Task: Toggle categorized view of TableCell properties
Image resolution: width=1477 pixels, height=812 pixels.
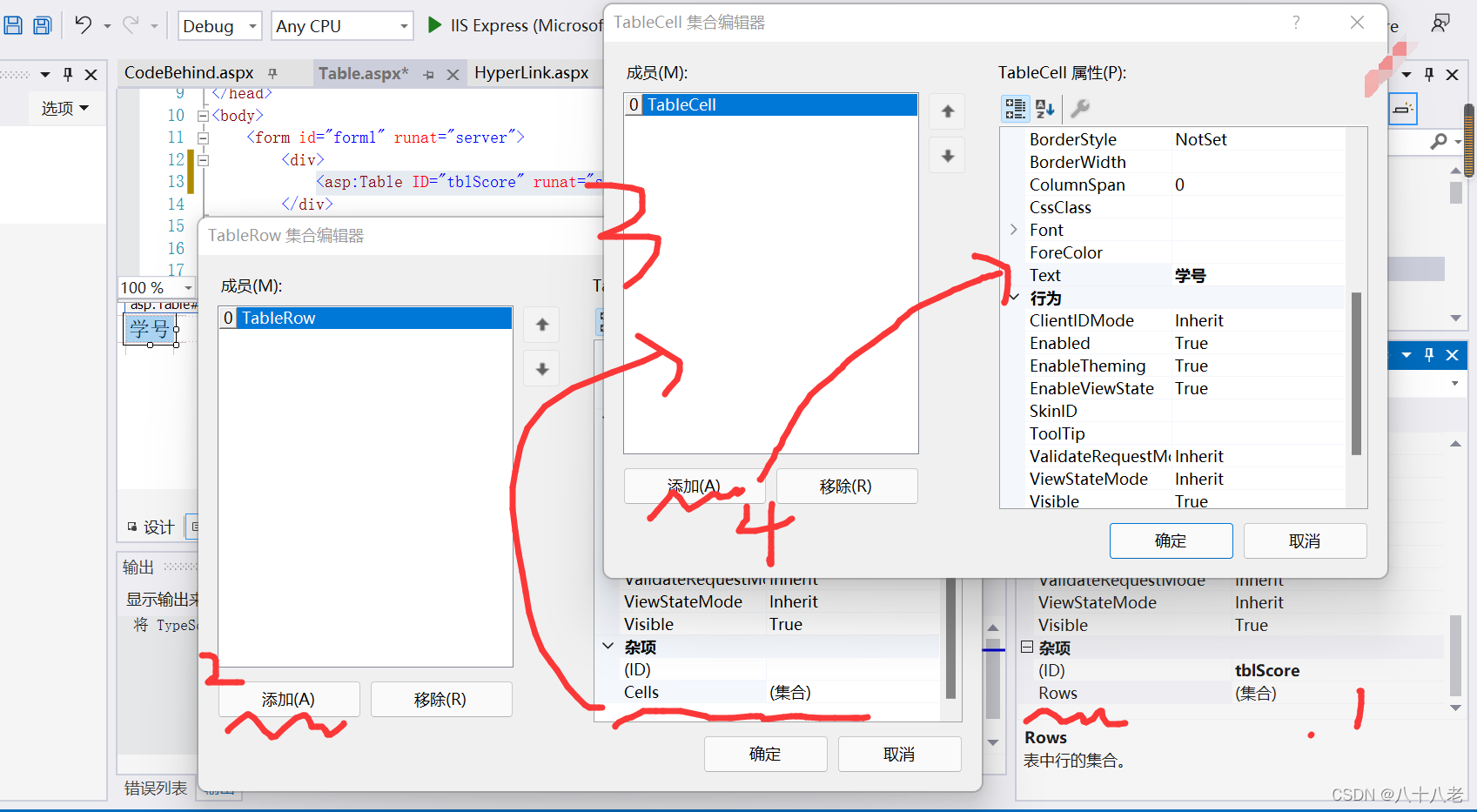Action: (x=1015, y=109)
